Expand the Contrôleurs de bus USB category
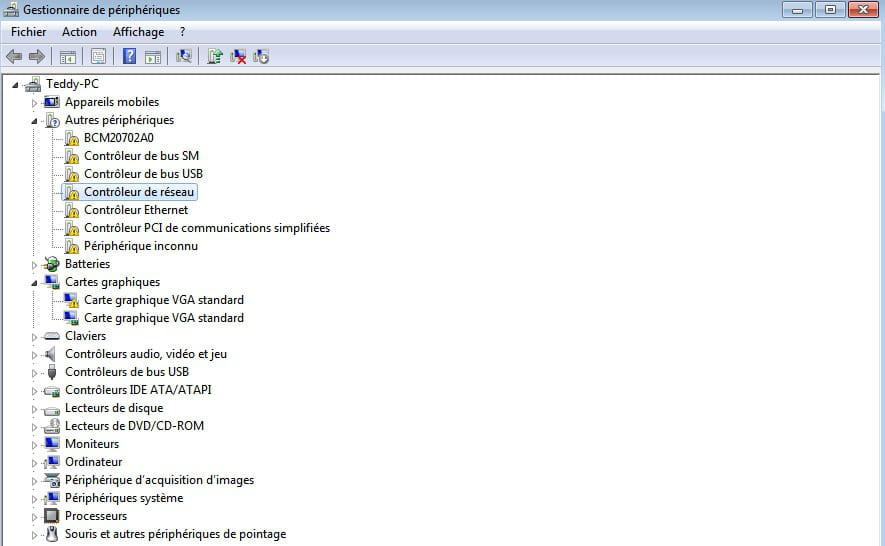Image resolution: width=885 pixels, height=546 pixels. [34, 373]
